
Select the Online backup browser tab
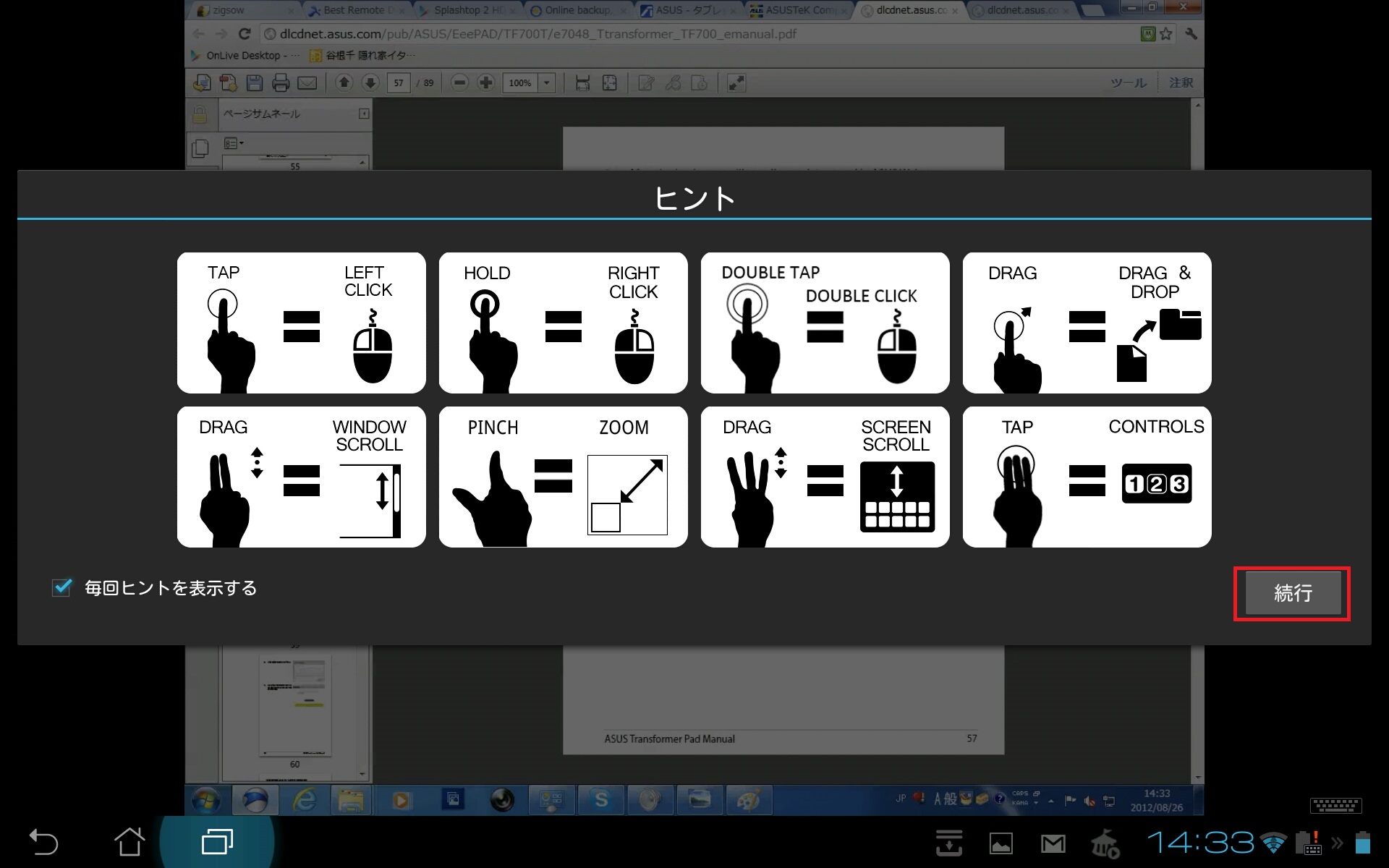[575, 10]
